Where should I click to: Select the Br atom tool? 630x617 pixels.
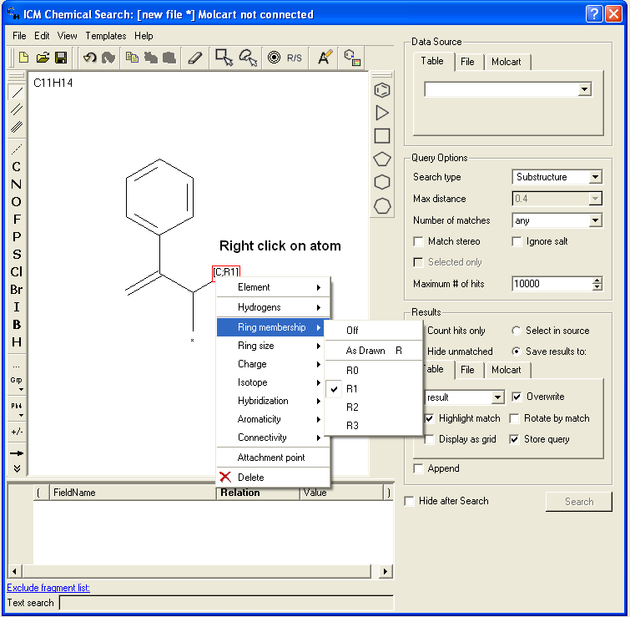[x=16, y=289]
